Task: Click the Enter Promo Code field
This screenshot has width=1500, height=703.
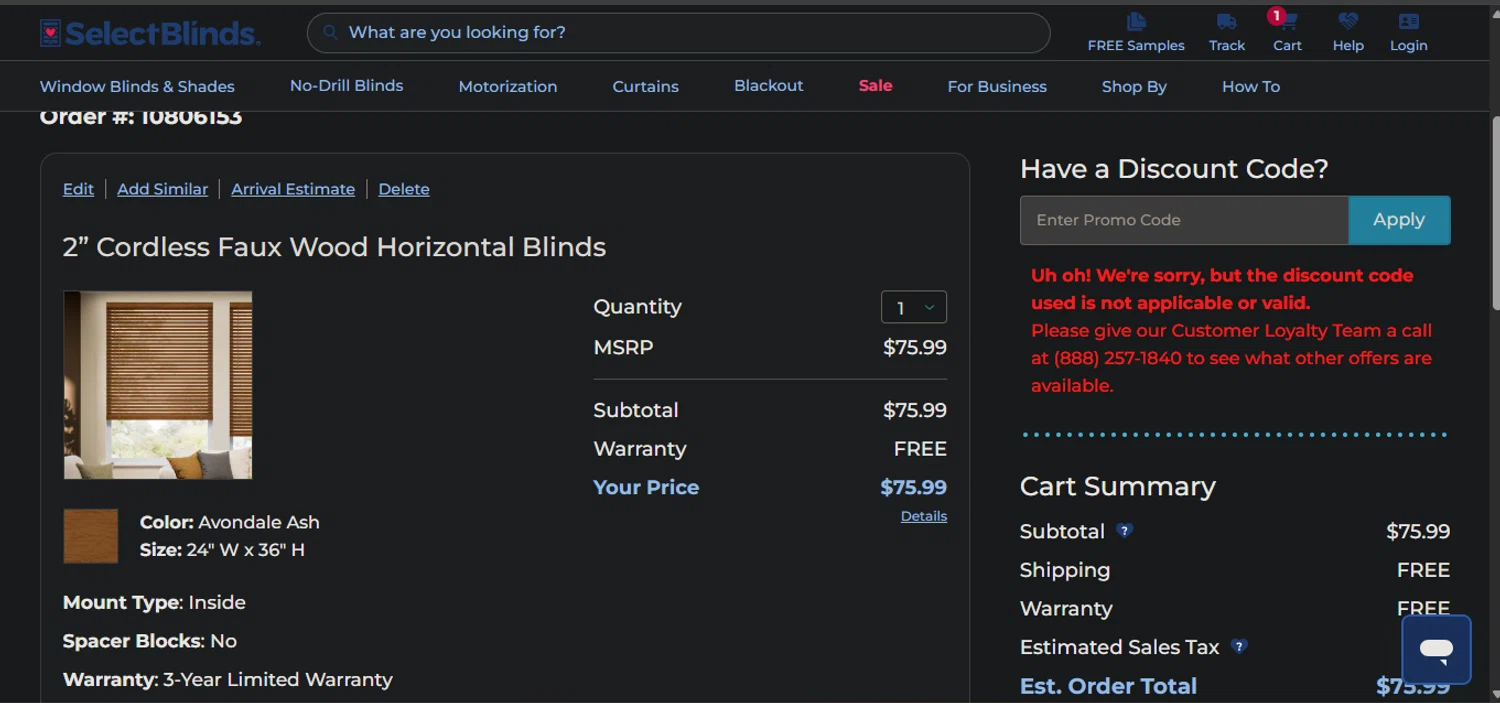Action: pyautogui.click(x=1184, y=220)
